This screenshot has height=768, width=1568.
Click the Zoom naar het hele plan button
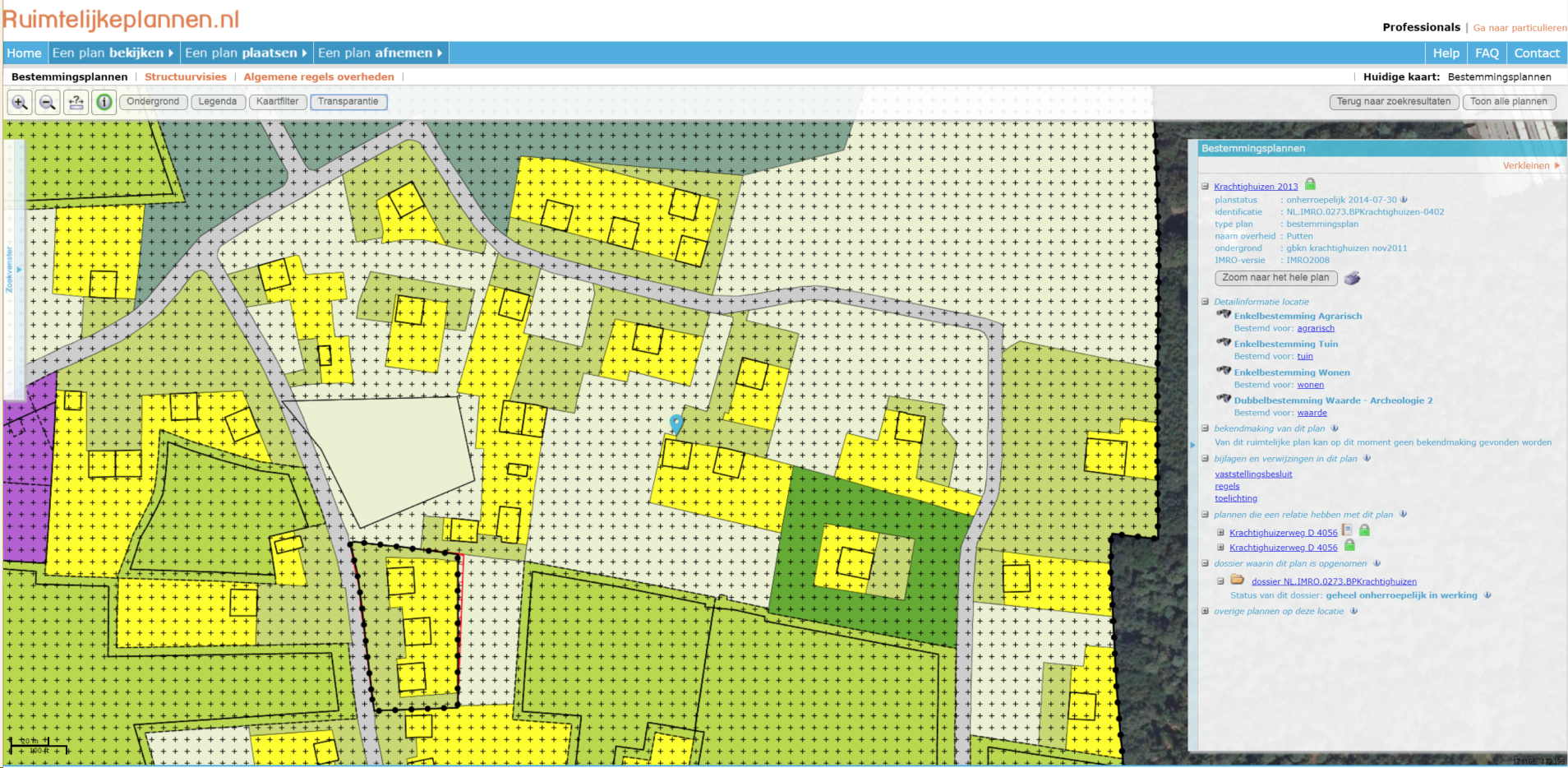(1275, 278)
